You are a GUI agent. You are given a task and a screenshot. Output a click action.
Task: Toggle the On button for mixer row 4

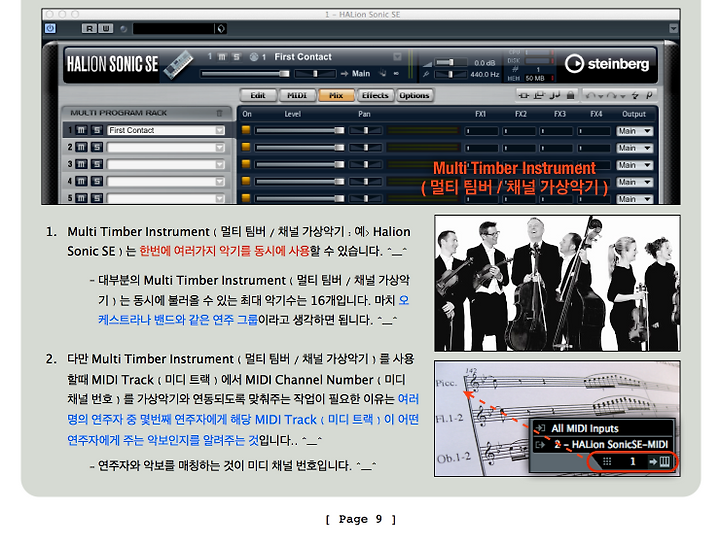click(x=246, y=181)
